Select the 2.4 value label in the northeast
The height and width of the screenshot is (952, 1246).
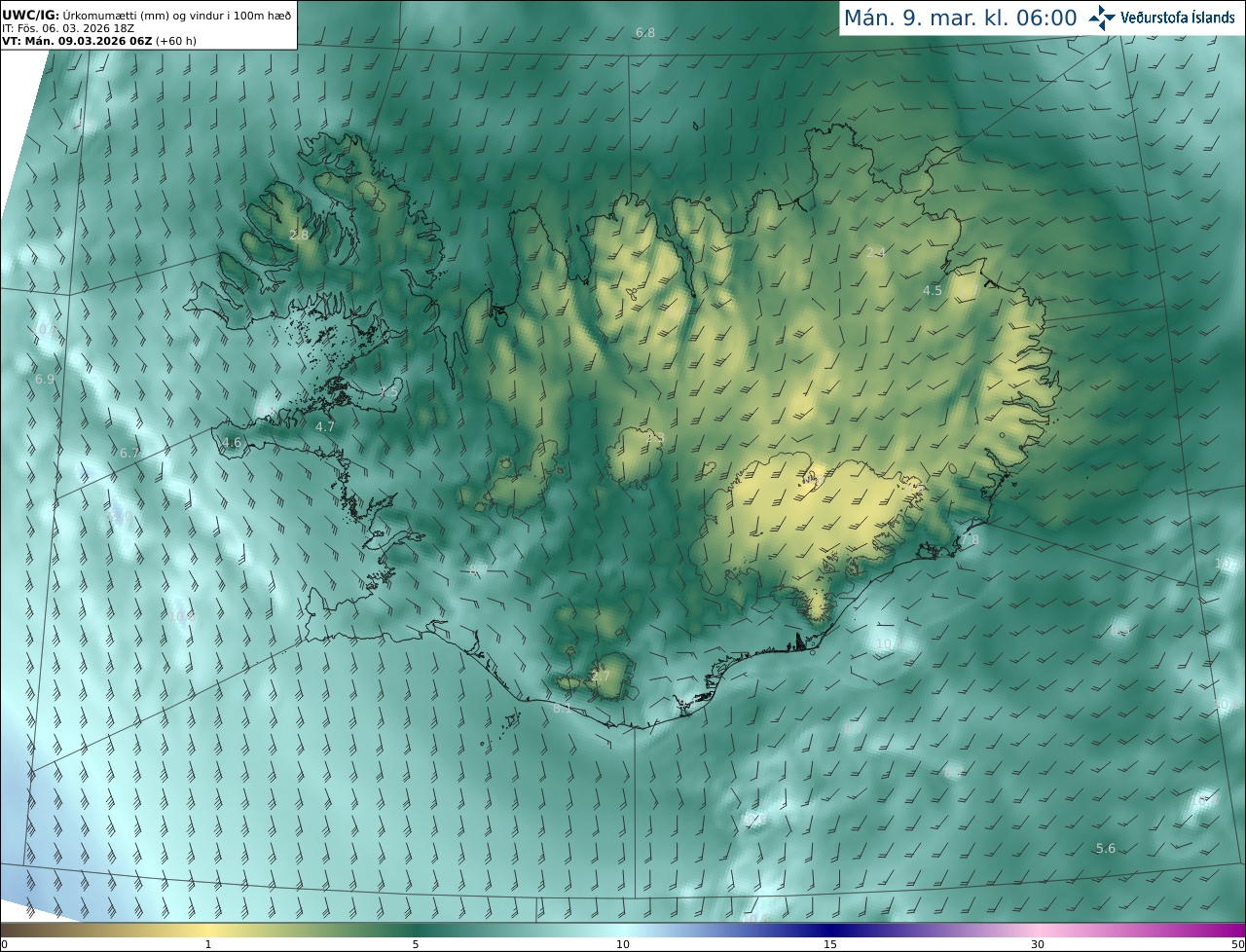876,252
